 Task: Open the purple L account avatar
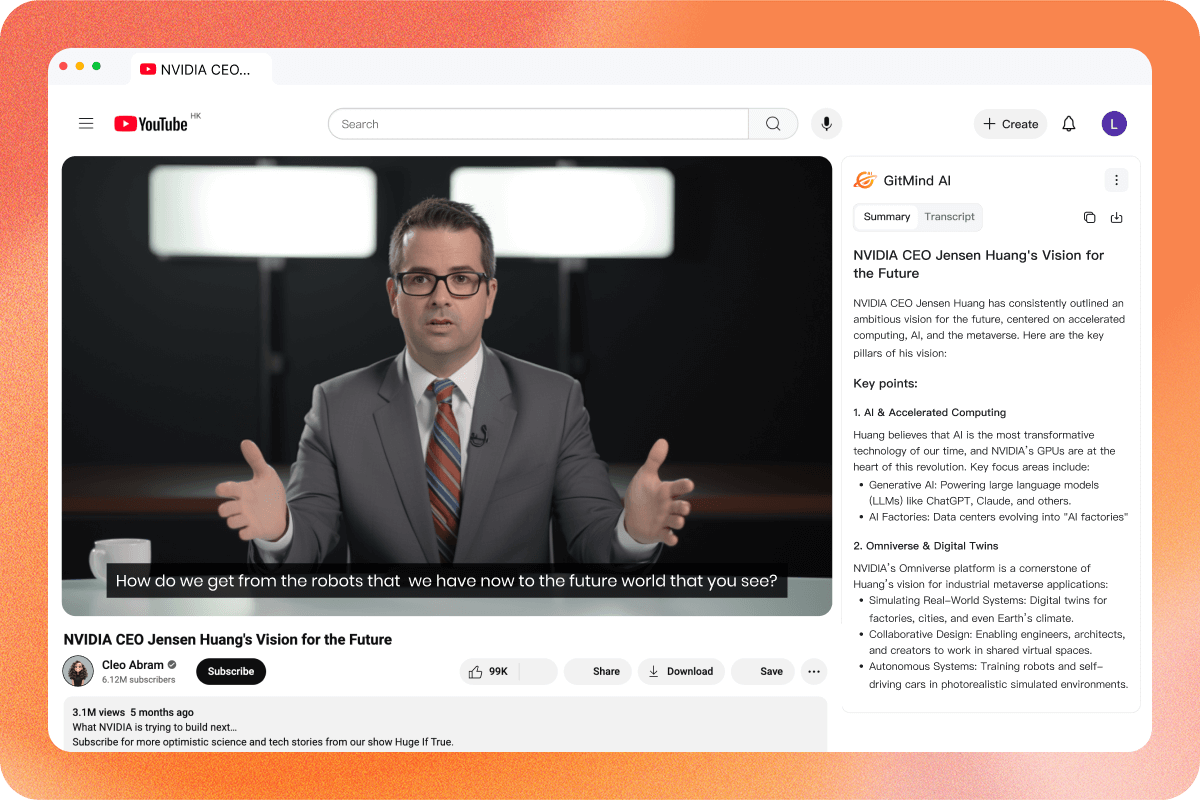point(1114,124)
